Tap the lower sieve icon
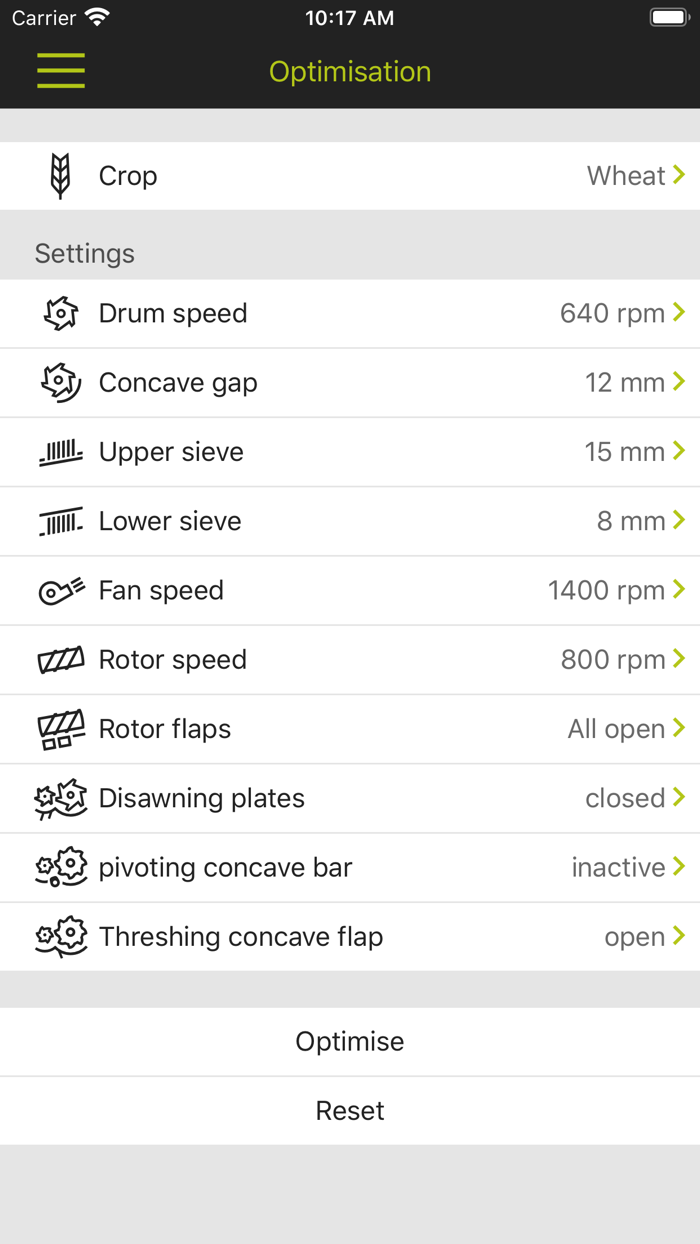 click(61, 521)
